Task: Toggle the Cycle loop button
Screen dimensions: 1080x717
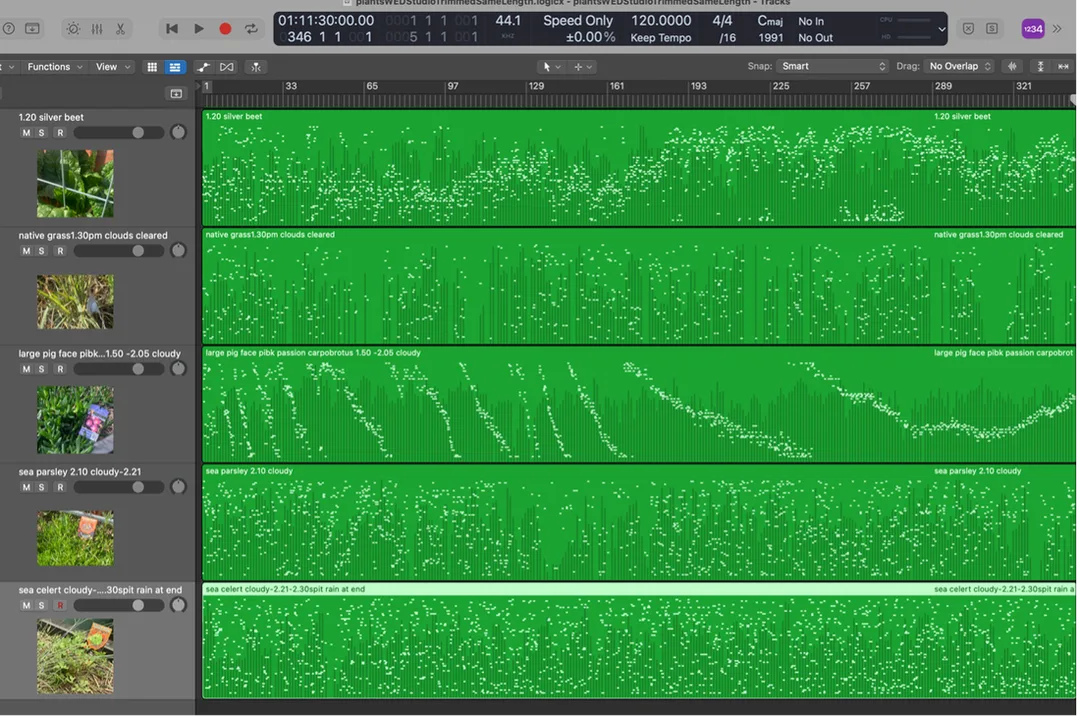Action: coord(251,29)
